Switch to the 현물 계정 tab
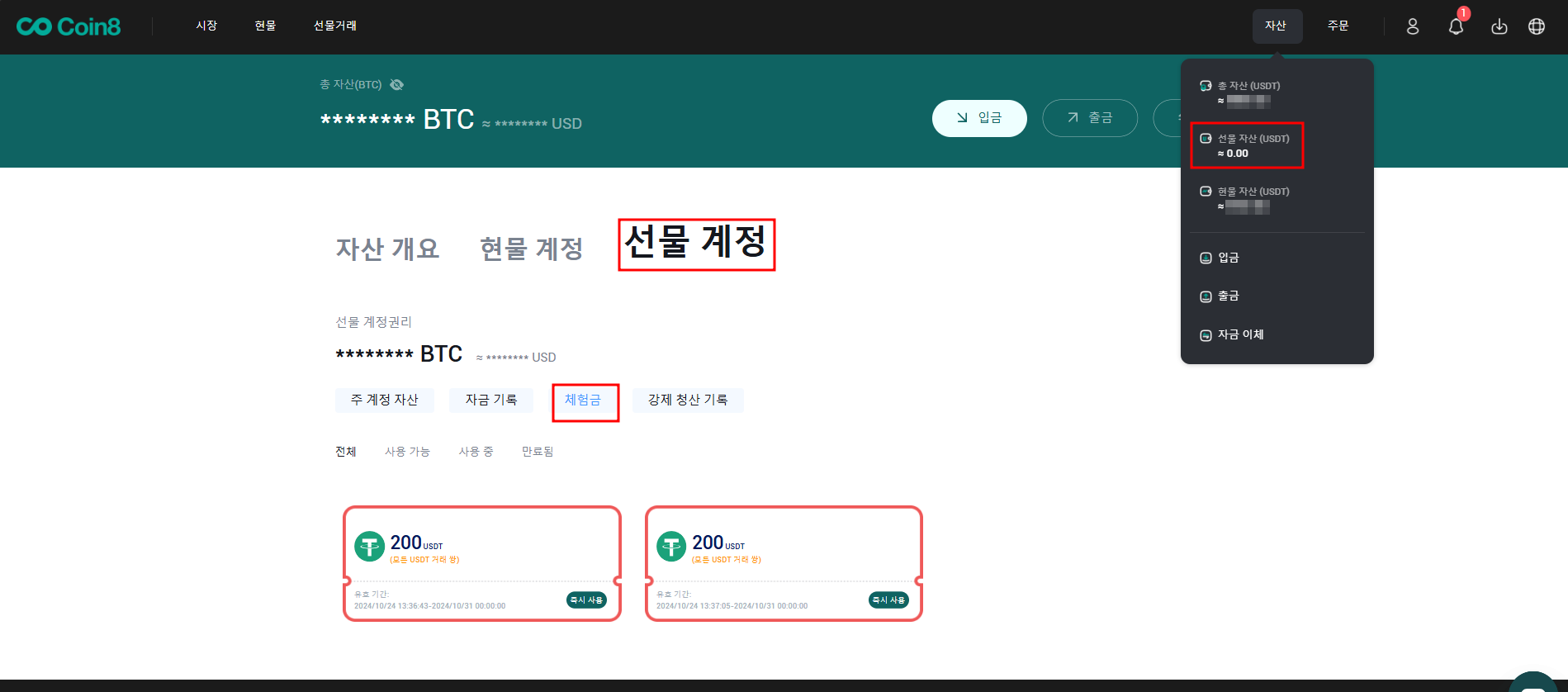This screenshot has width=1568, height=692. [531, 249]
